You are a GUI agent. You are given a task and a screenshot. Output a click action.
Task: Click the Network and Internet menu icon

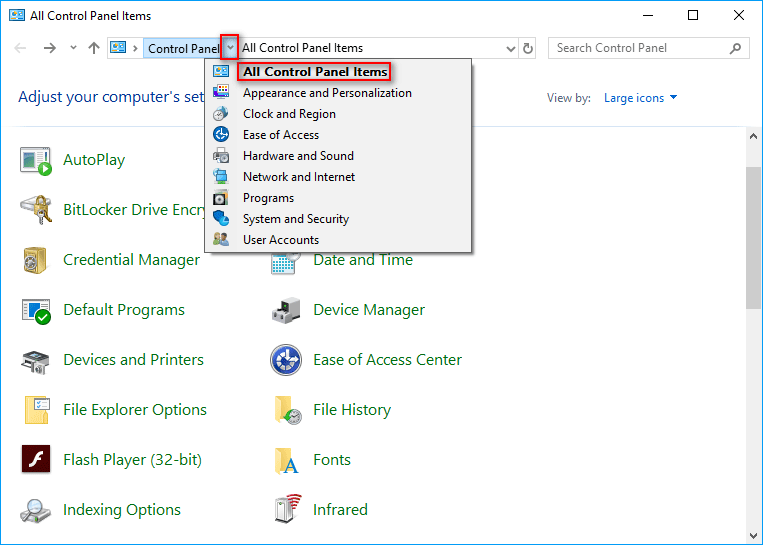click(x=221, y=176)
